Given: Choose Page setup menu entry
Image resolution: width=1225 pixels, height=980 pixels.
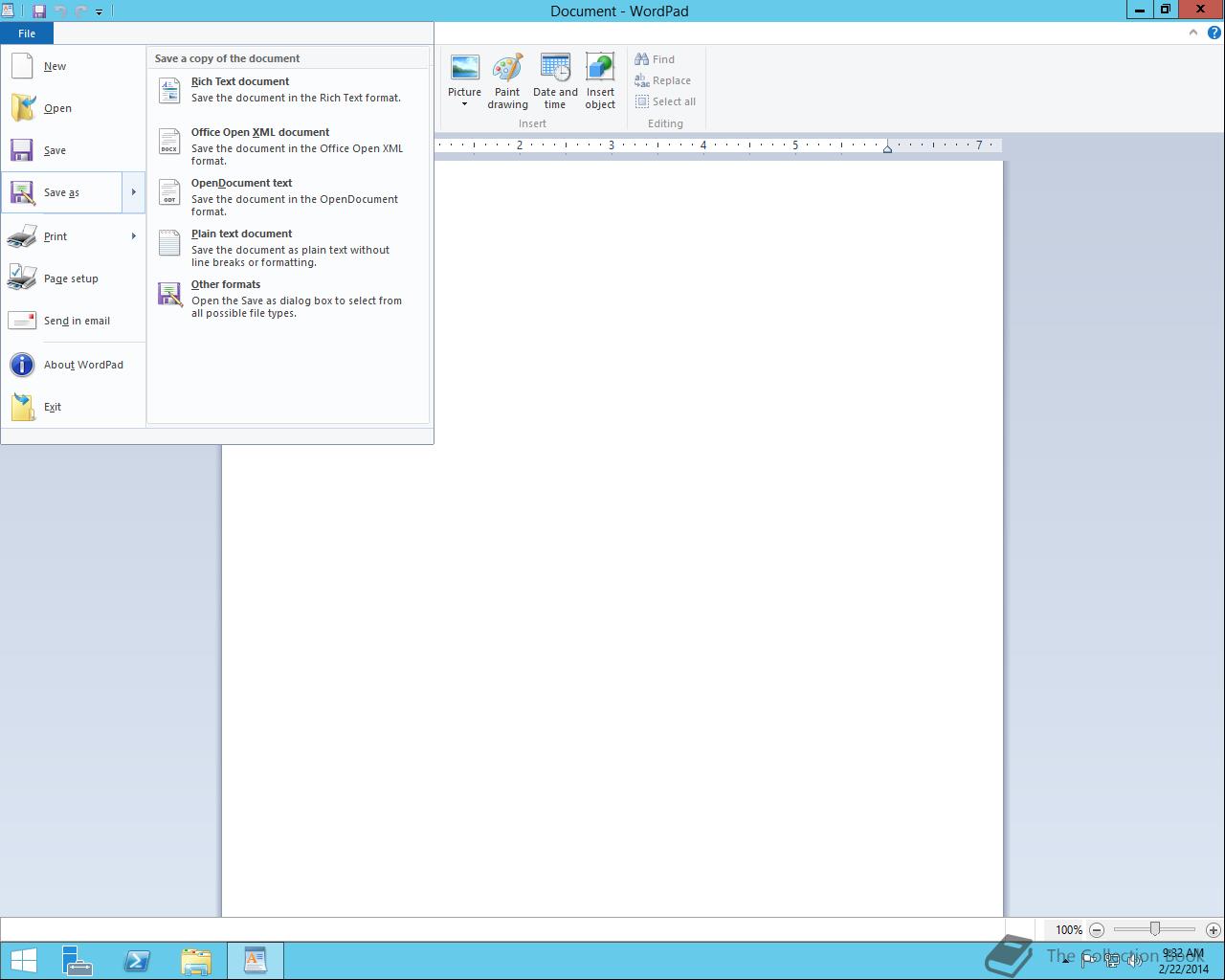Looking at the screenshot, I should pos(73,278).
